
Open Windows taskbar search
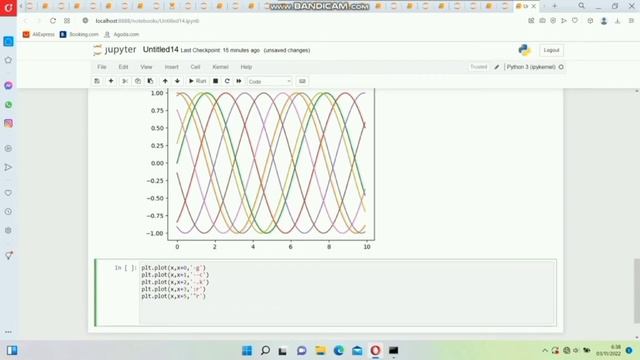coord(265,350)
